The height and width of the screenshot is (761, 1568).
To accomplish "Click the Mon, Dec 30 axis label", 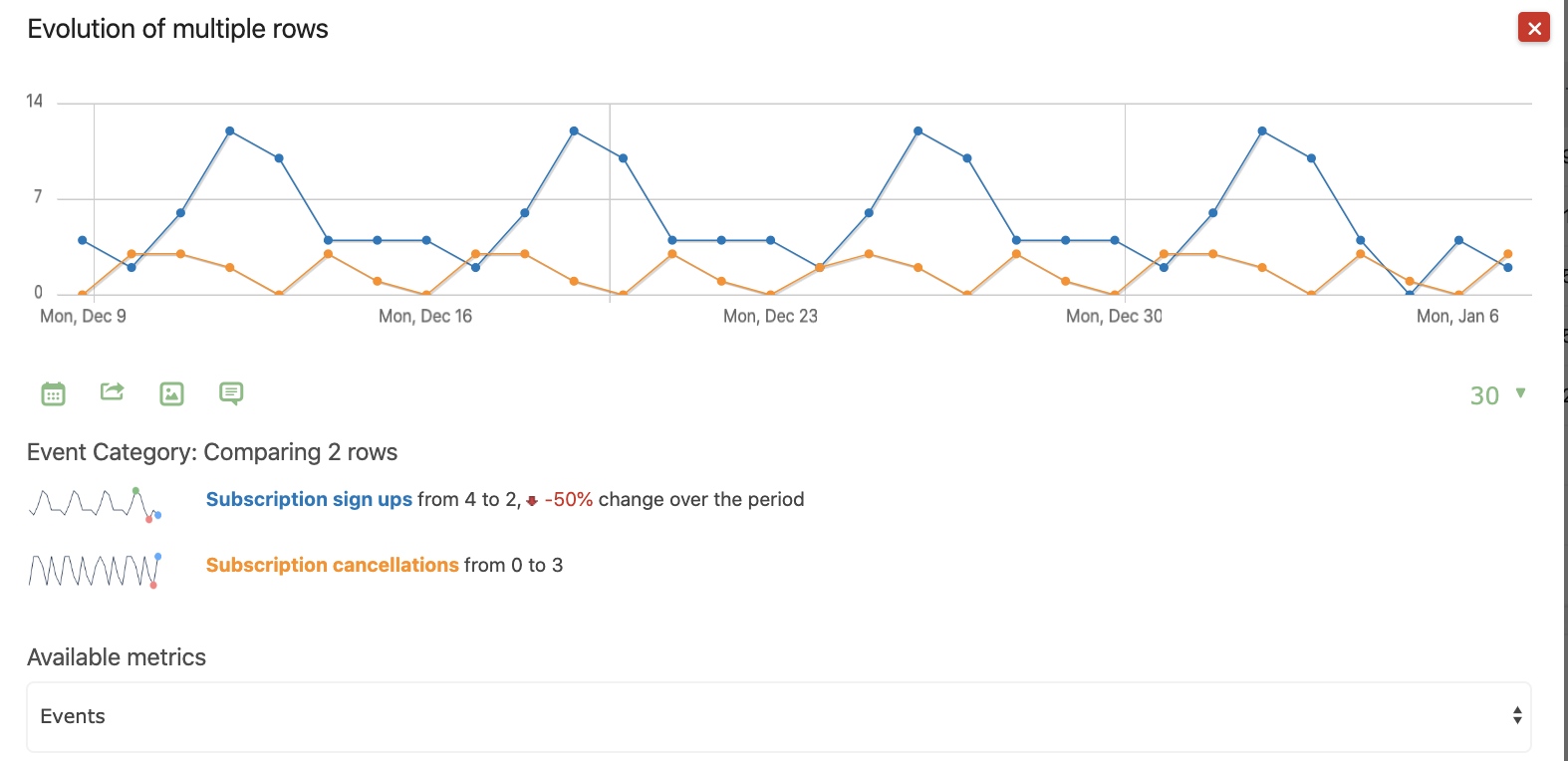I will 1114,317.
